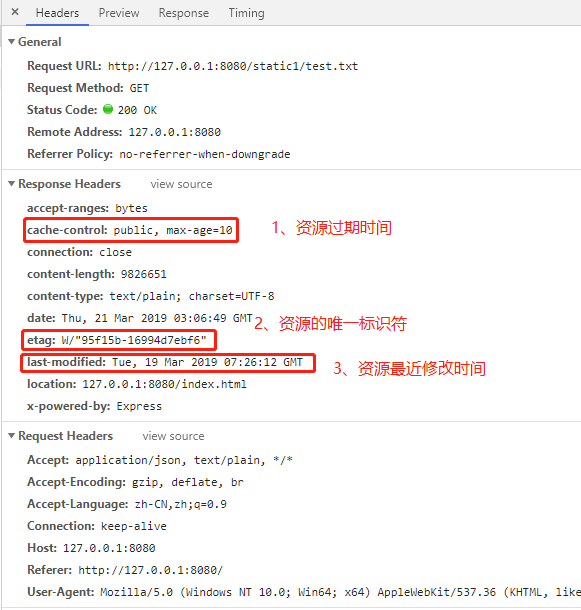Open the Response tab

click(x=184, y=13)
